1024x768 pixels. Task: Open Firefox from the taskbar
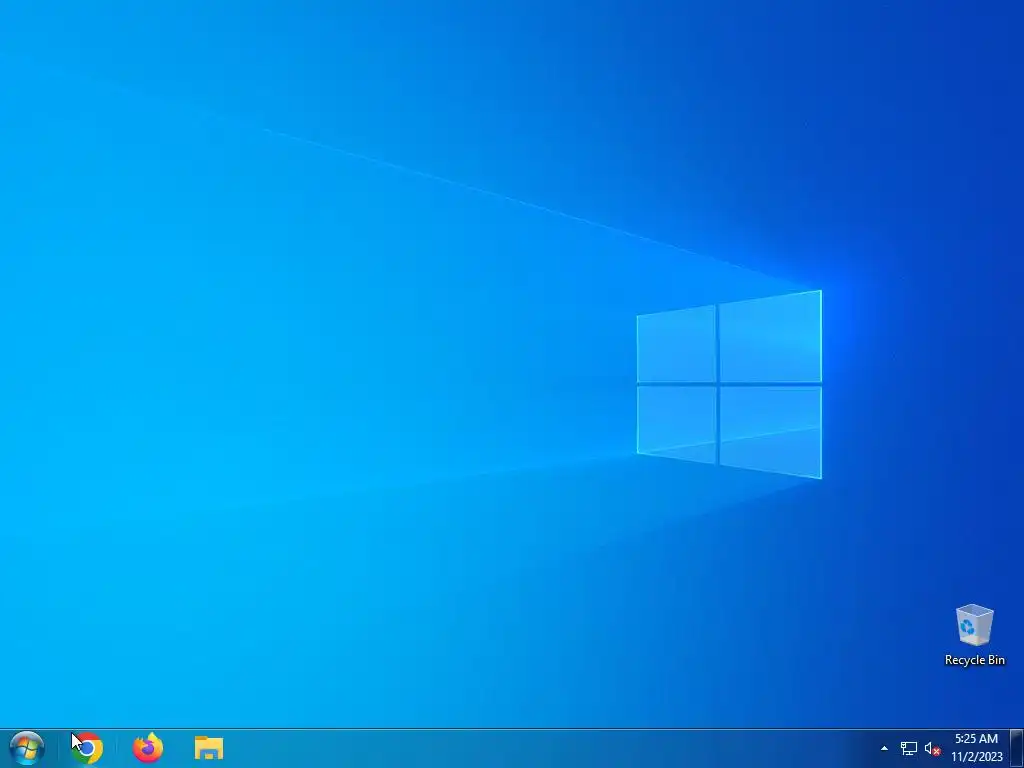pos(148,748)
